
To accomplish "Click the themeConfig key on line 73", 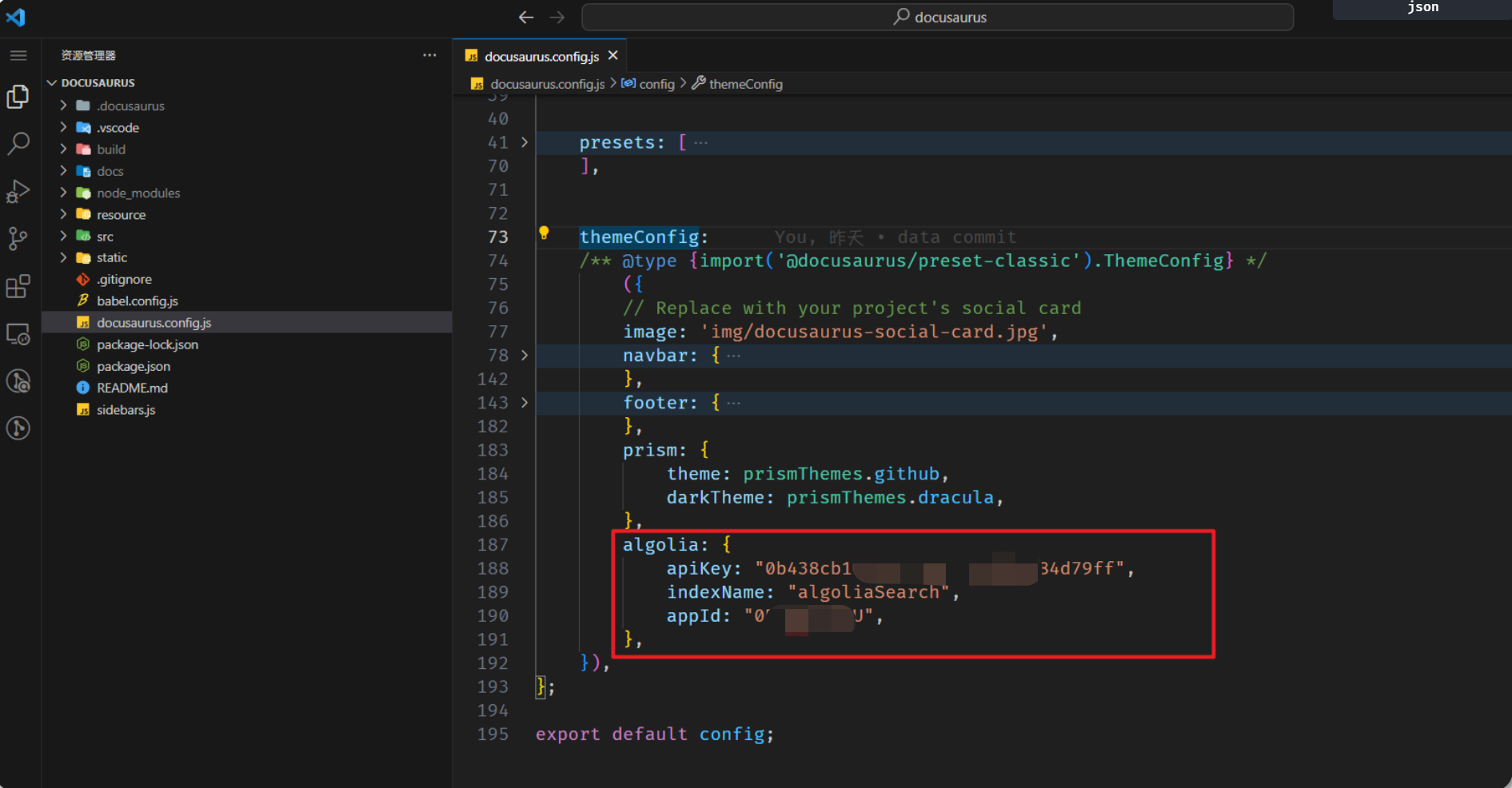I will pyautogui.click(x=639, y=237).
